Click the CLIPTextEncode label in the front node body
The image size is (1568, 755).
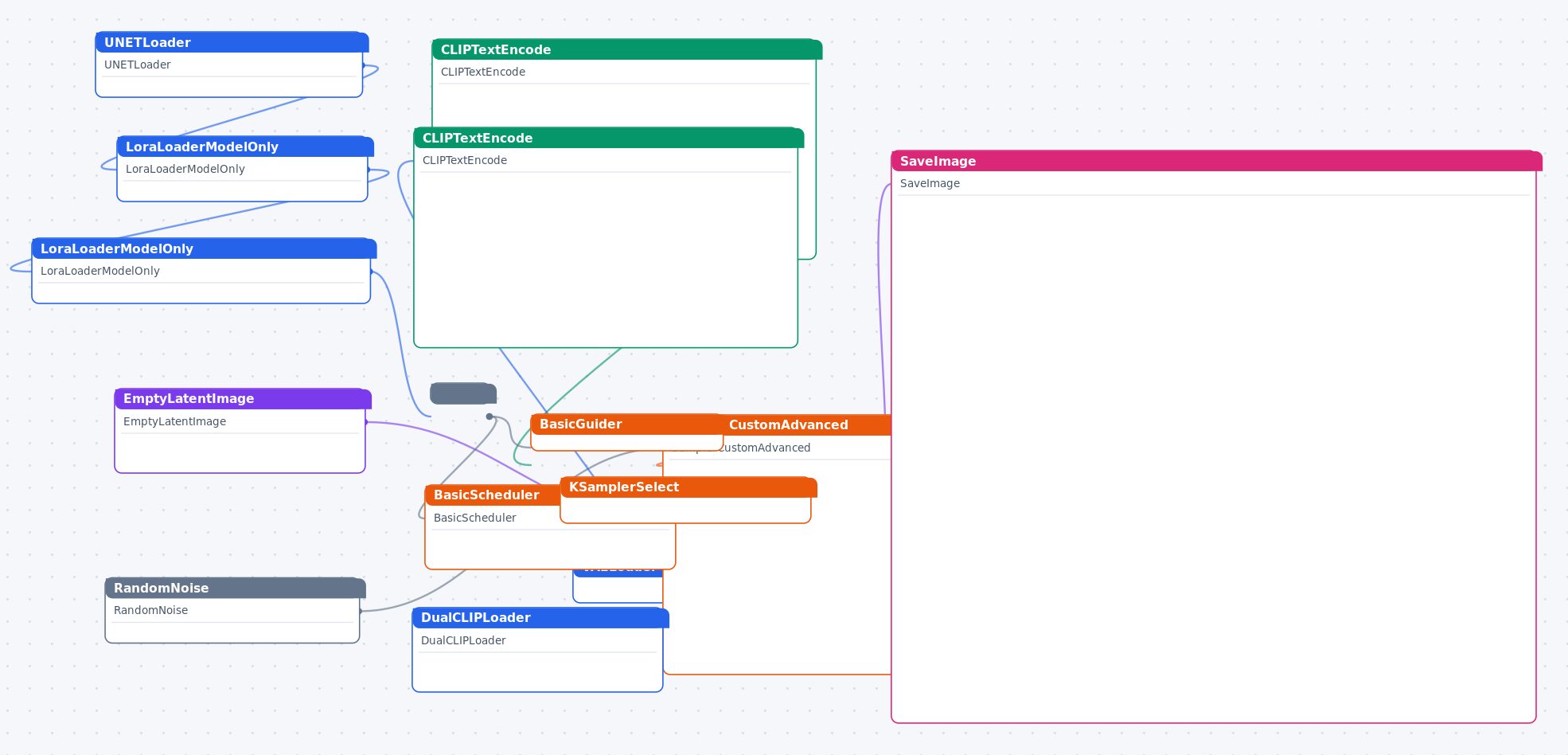[x=465, y=160]
